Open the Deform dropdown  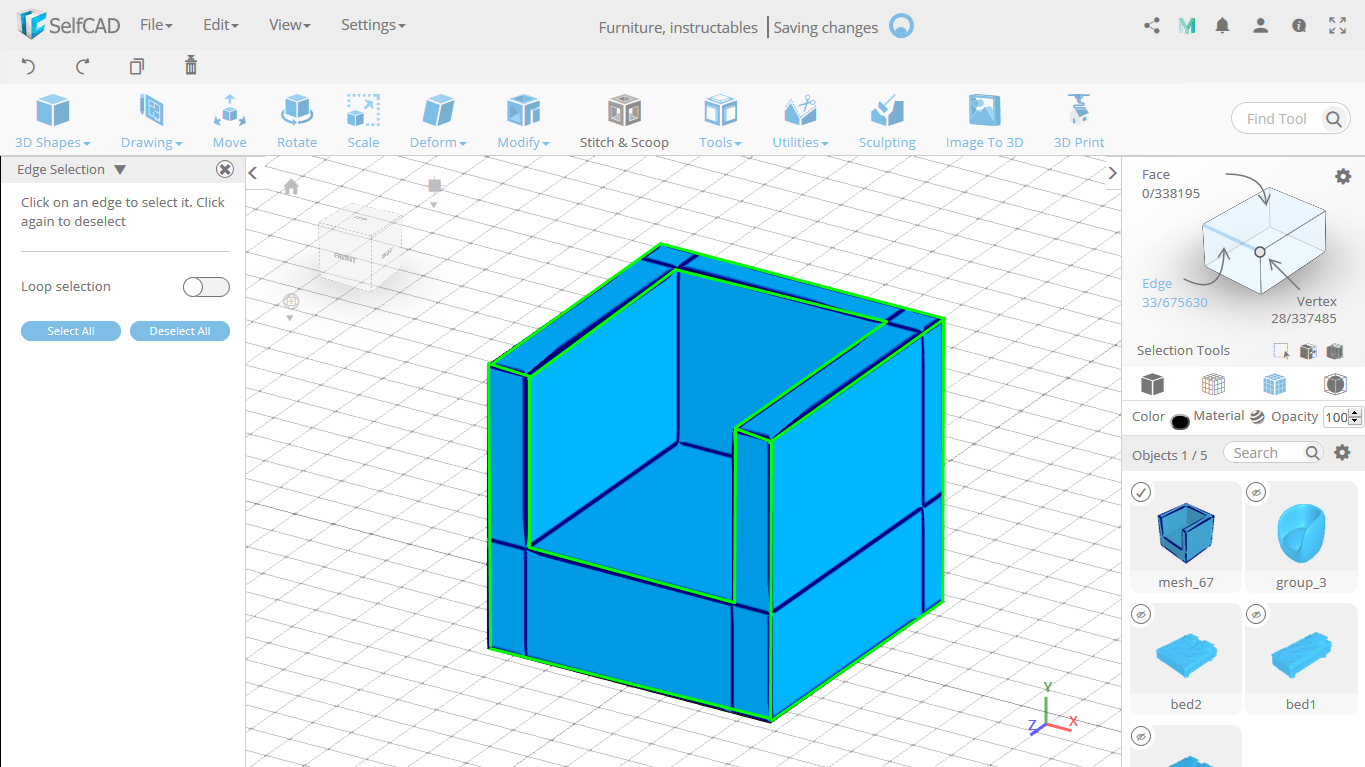438,121
